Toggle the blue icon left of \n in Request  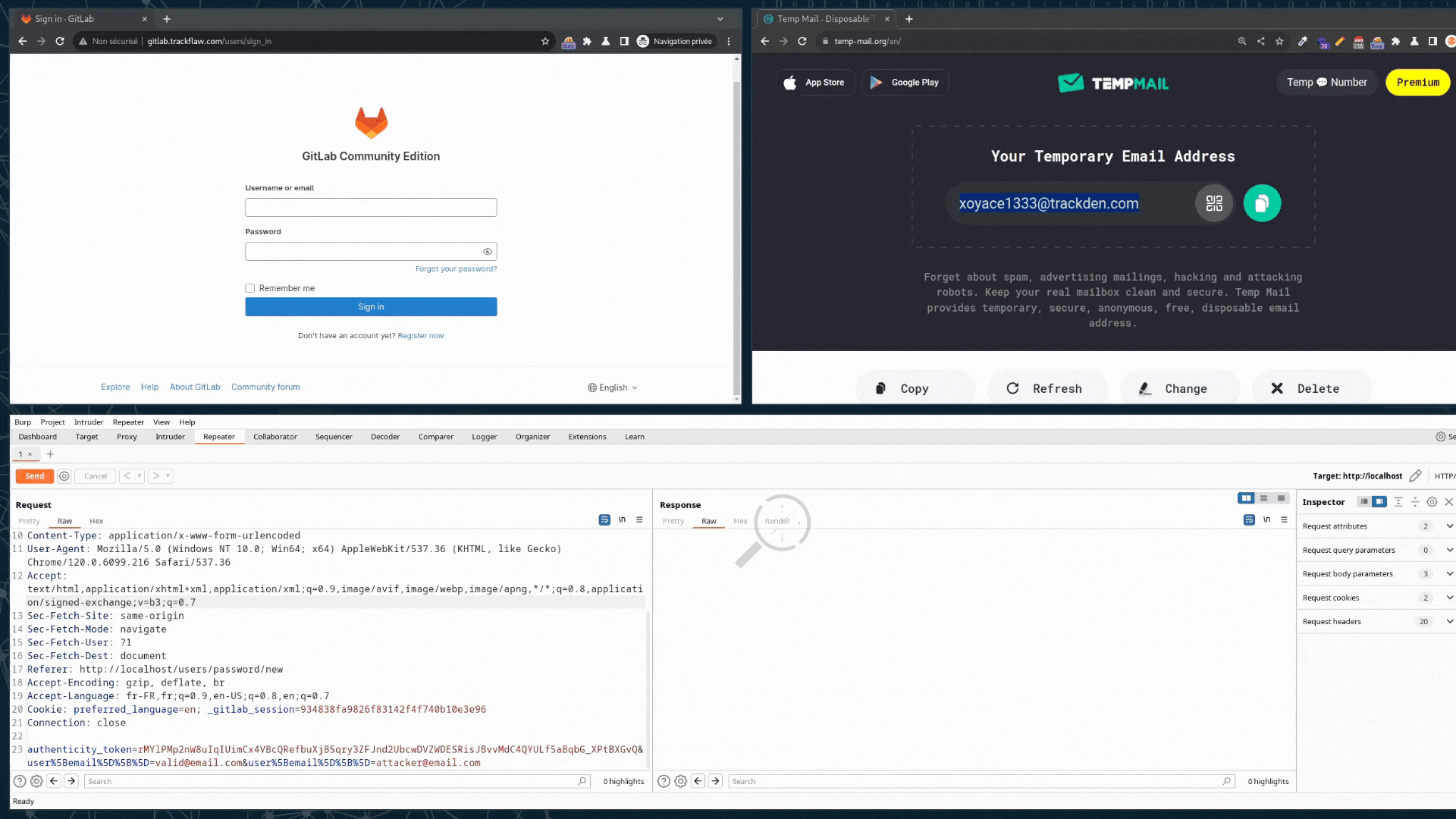(x=604, y=519)
